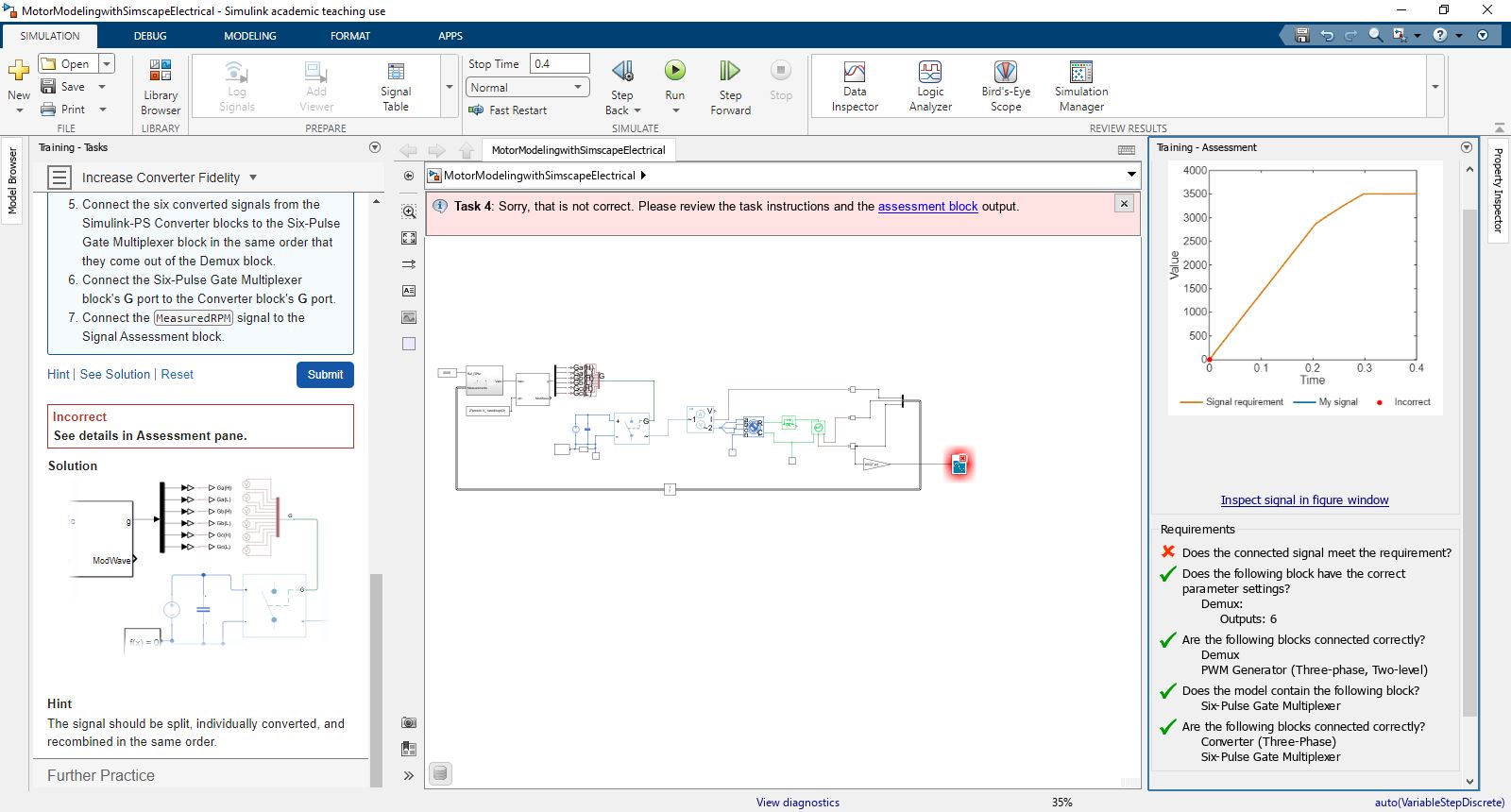This screenshot has width=1511, height=812.
Task: Switch to the FORMAT ribbon tab
Action: (x=350, y=36)
